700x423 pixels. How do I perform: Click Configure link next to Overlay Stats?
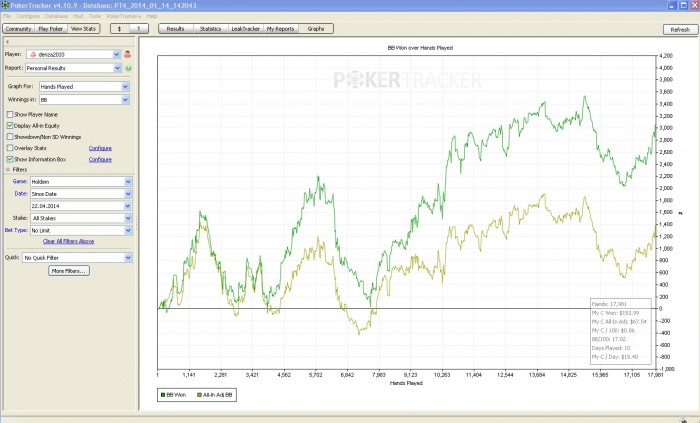[x=100, y=148]
